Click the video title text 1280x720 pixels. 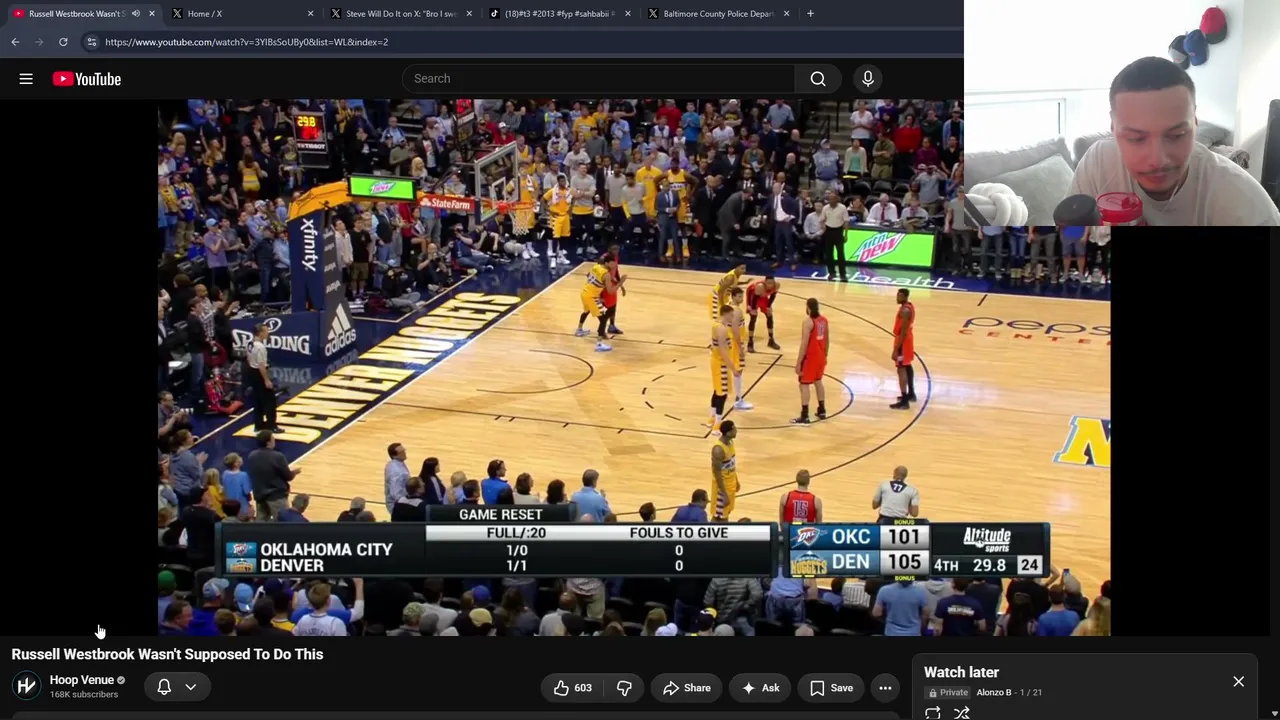(x=167, y=654)
